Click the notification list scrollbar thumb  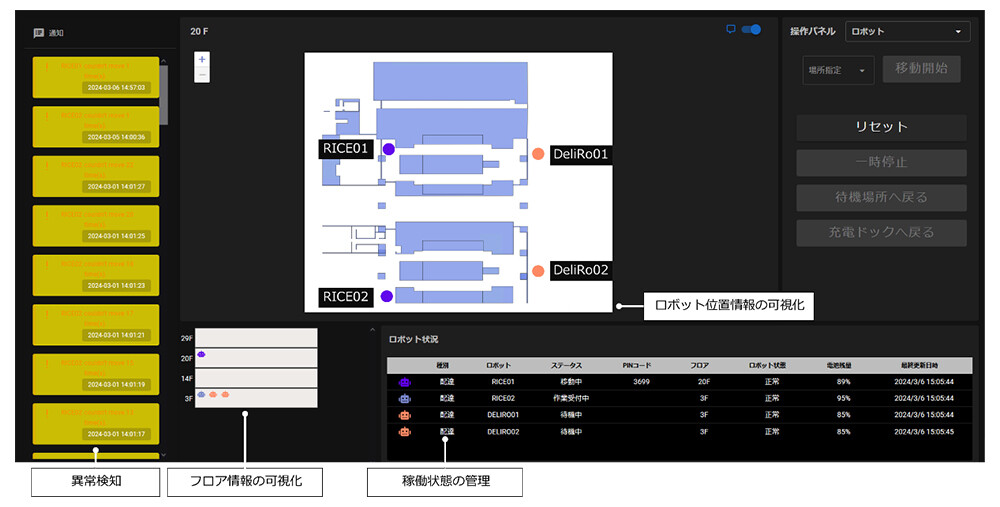click(164, 95)
